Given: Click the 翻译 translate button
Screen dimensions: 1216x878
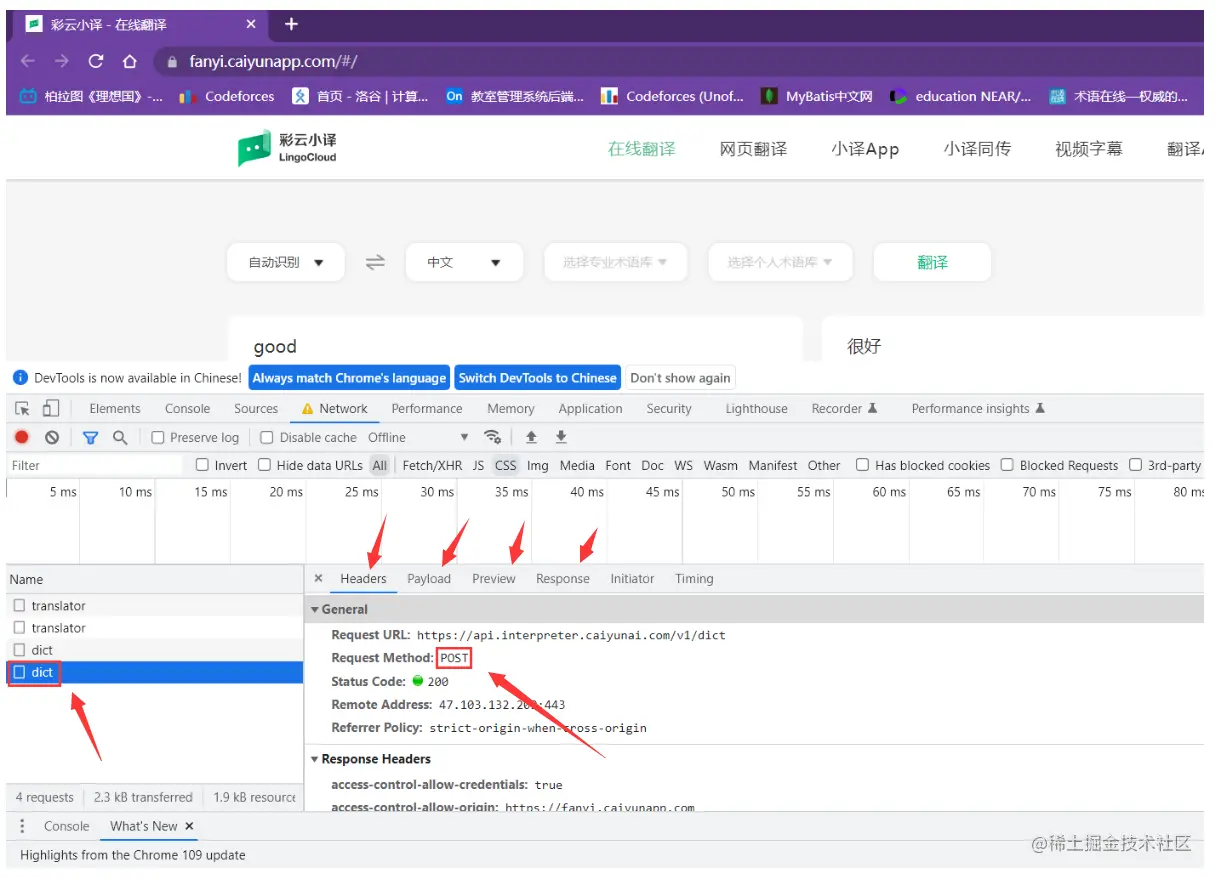Looking at the screenshot, I should [x=932, y=262].
